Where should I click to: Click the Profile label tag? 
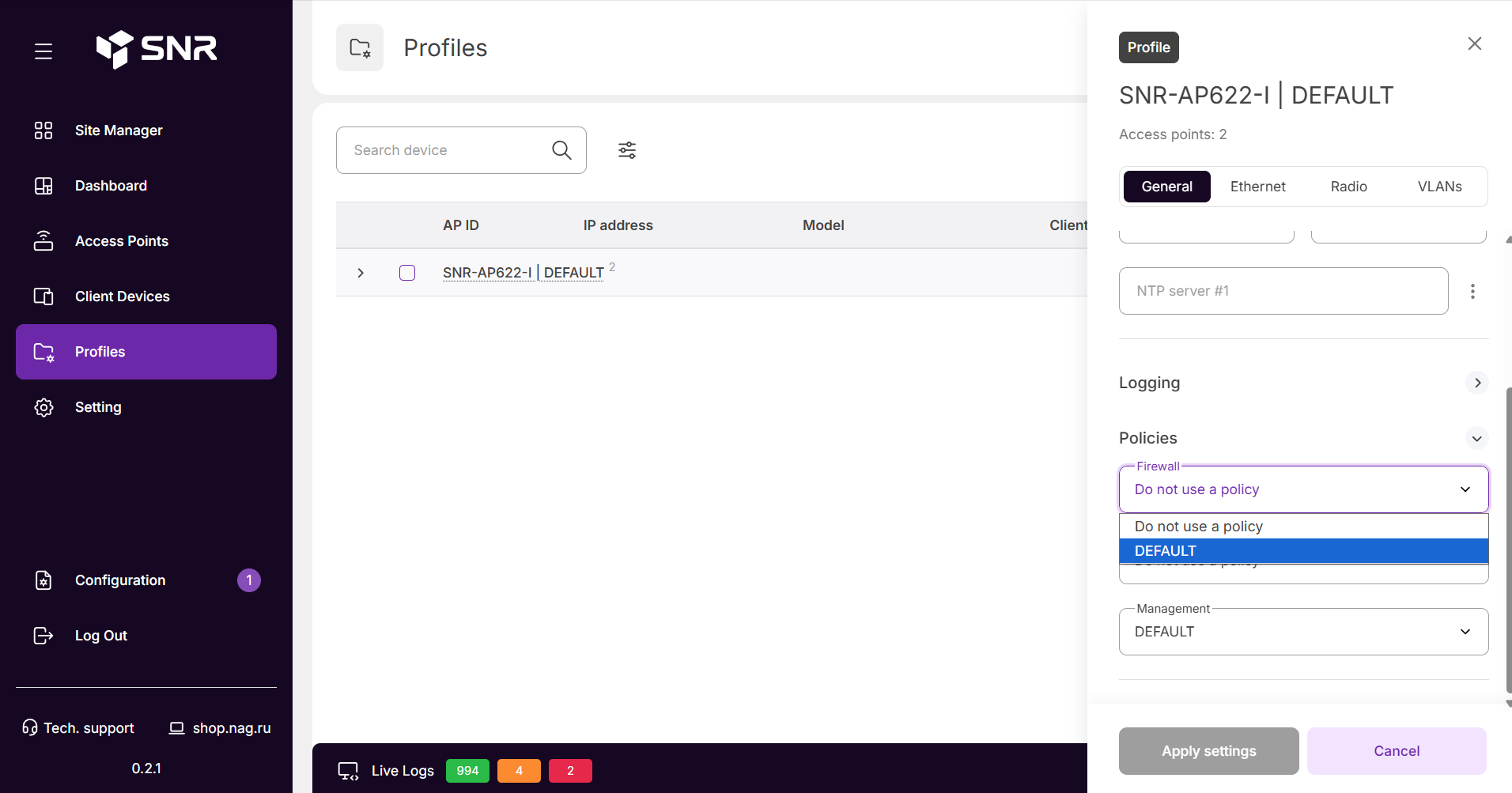1149,47
